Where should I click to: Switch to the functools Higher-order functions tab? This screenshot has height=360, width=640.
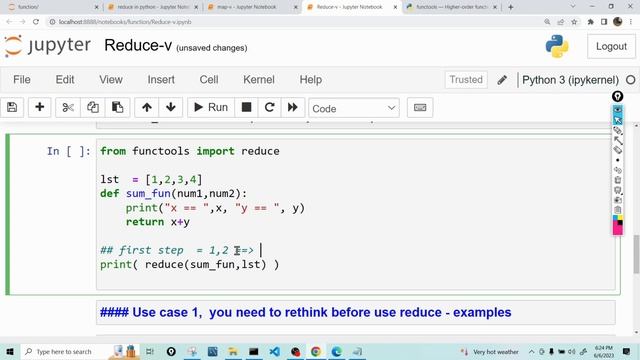tap(452, 7)
